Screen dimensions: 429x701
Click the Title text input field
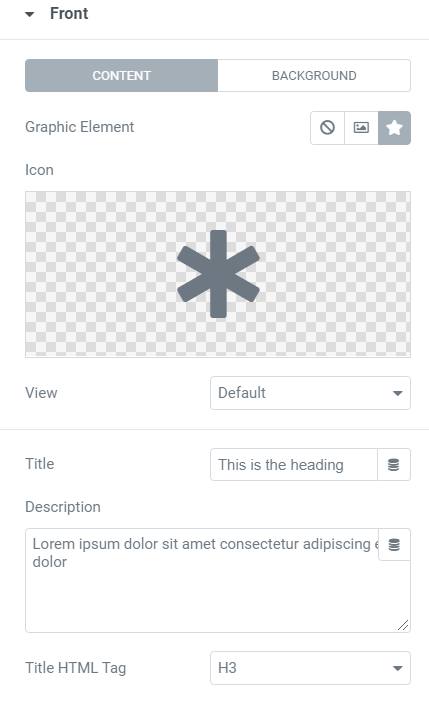294,465
